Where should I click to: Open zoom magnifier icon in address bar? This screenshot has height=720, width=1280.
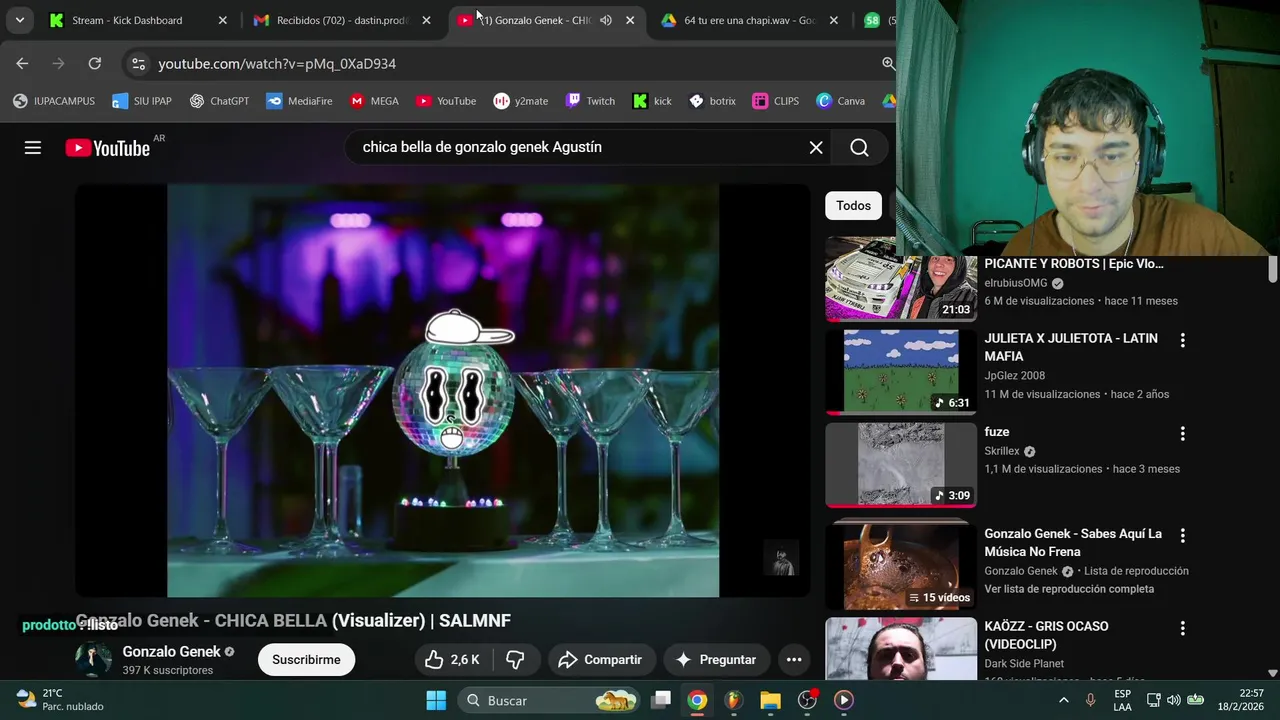click(888, 63)
